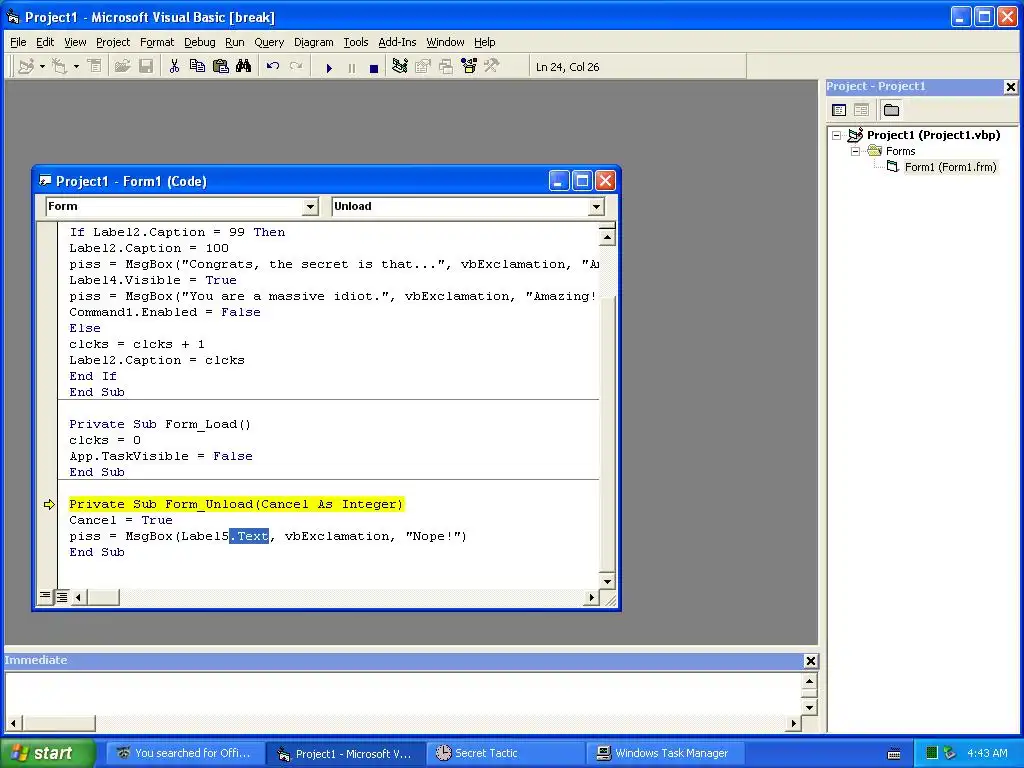Click the Add Form toolbar icon
Viewport: 1024px width, 768px height.
tap(59, 67)
